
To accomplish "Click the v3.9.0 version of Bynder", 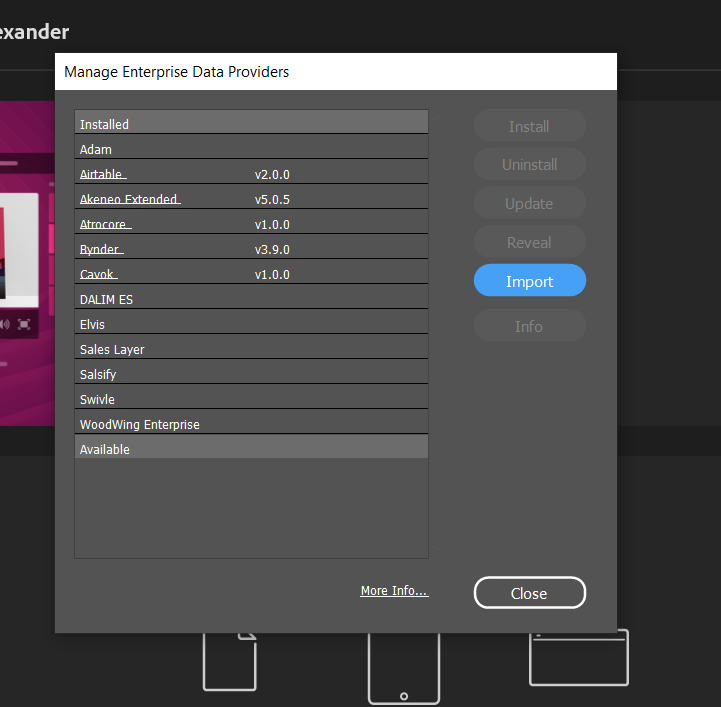I will [272, 250].
